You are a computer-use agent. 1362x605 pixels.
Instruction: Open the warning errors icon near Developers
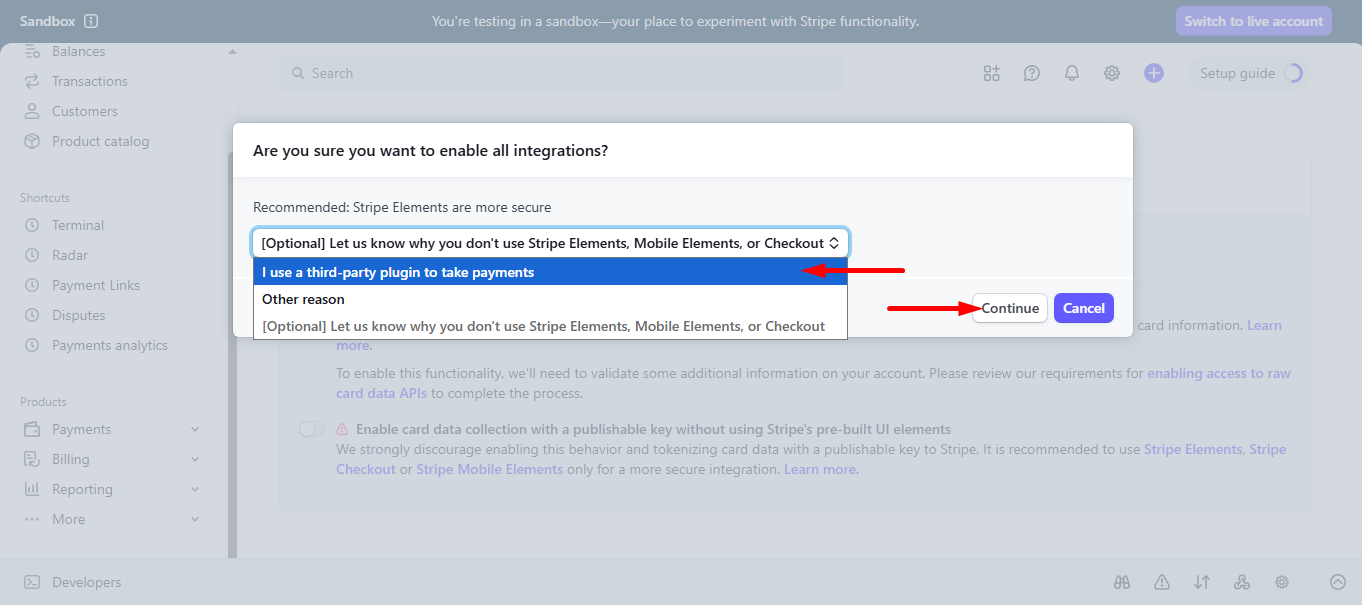1161,581
